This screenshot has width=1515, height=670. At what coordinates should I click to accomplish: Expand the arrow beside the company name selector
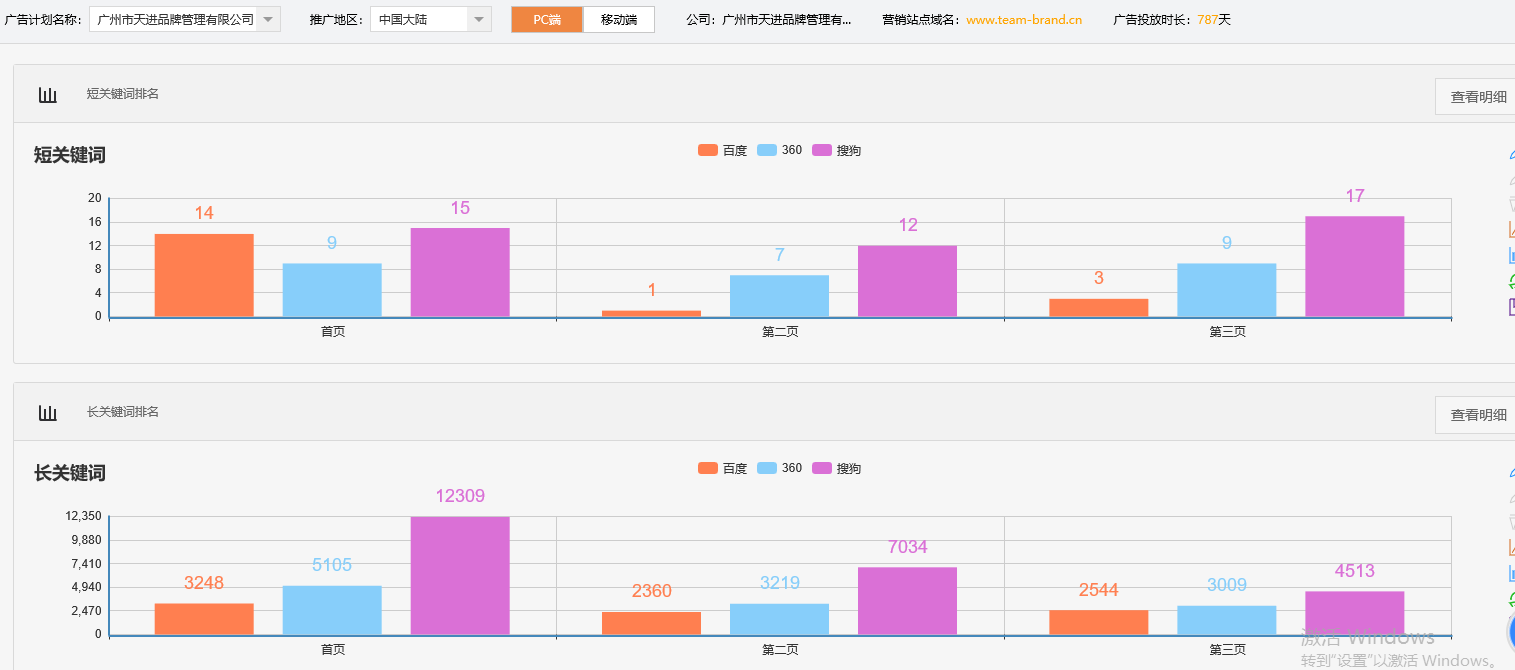266,18
